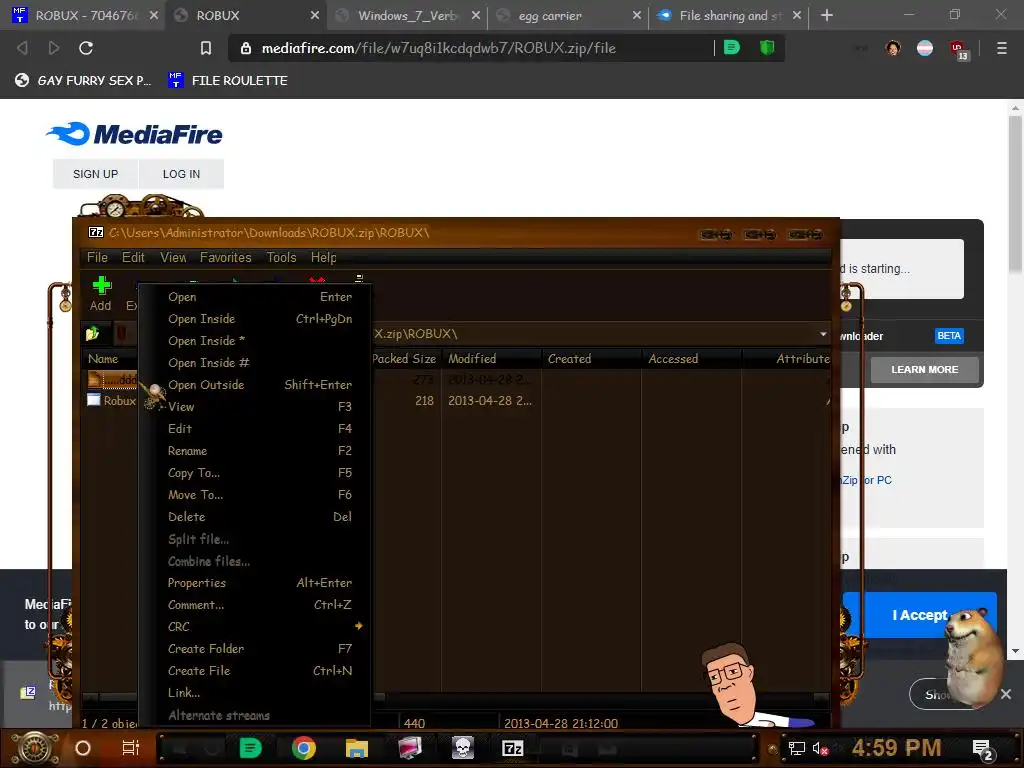Click LOG IN on MediaFire
The width and height of the screenshot is (1024, 768).
click(182, 174)
